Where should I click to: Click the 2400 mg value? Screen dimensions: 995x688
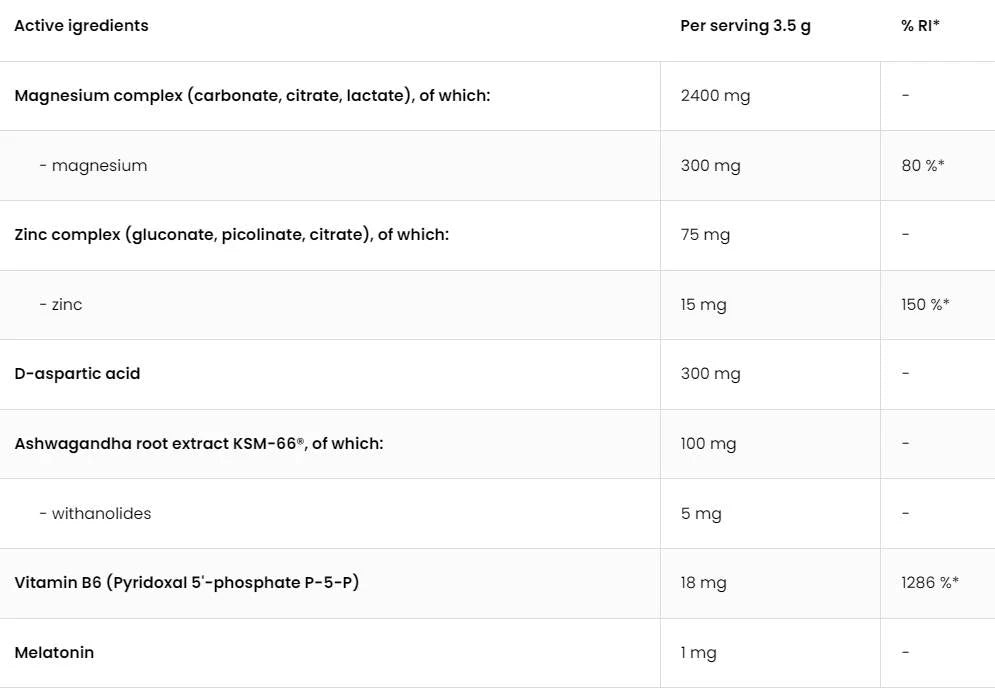(715, 96)
